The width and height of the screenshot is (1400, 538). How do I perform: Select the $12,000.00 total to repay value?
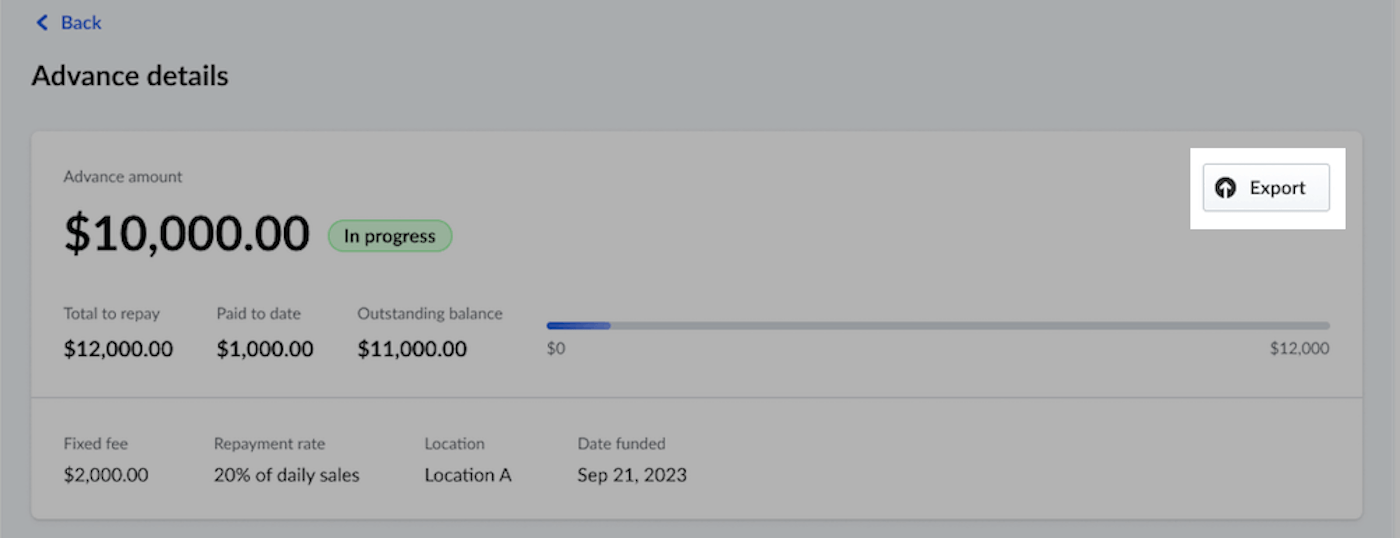pyautogui.click(x=118, y=349)
